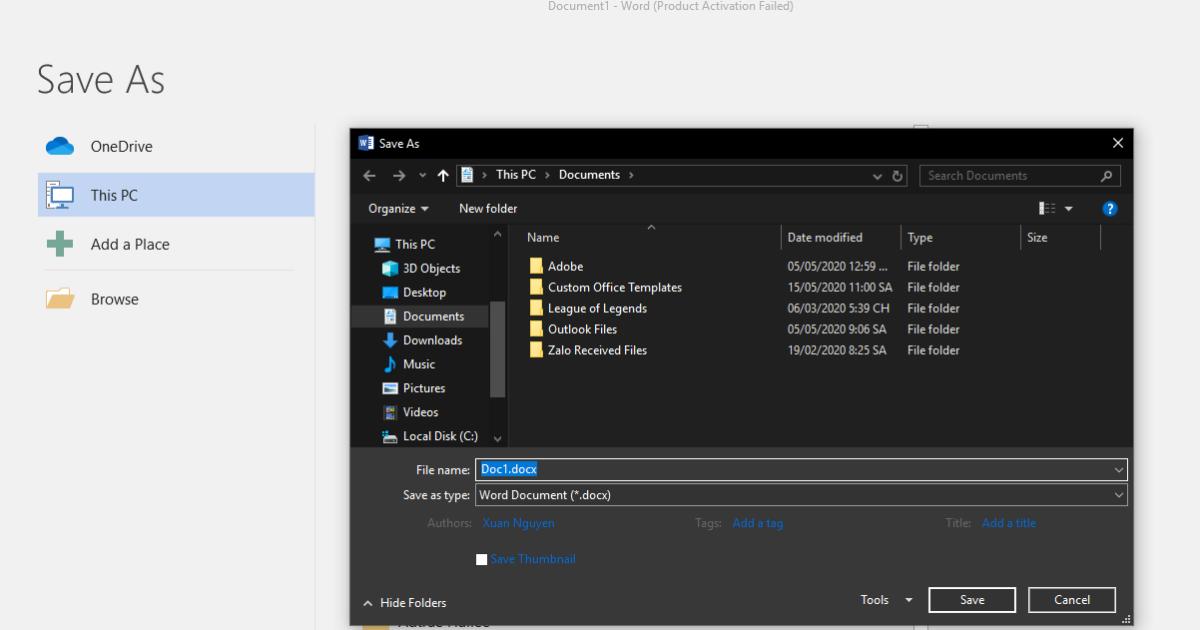Click the OneDrive cloud icon

tap(60, 146)
